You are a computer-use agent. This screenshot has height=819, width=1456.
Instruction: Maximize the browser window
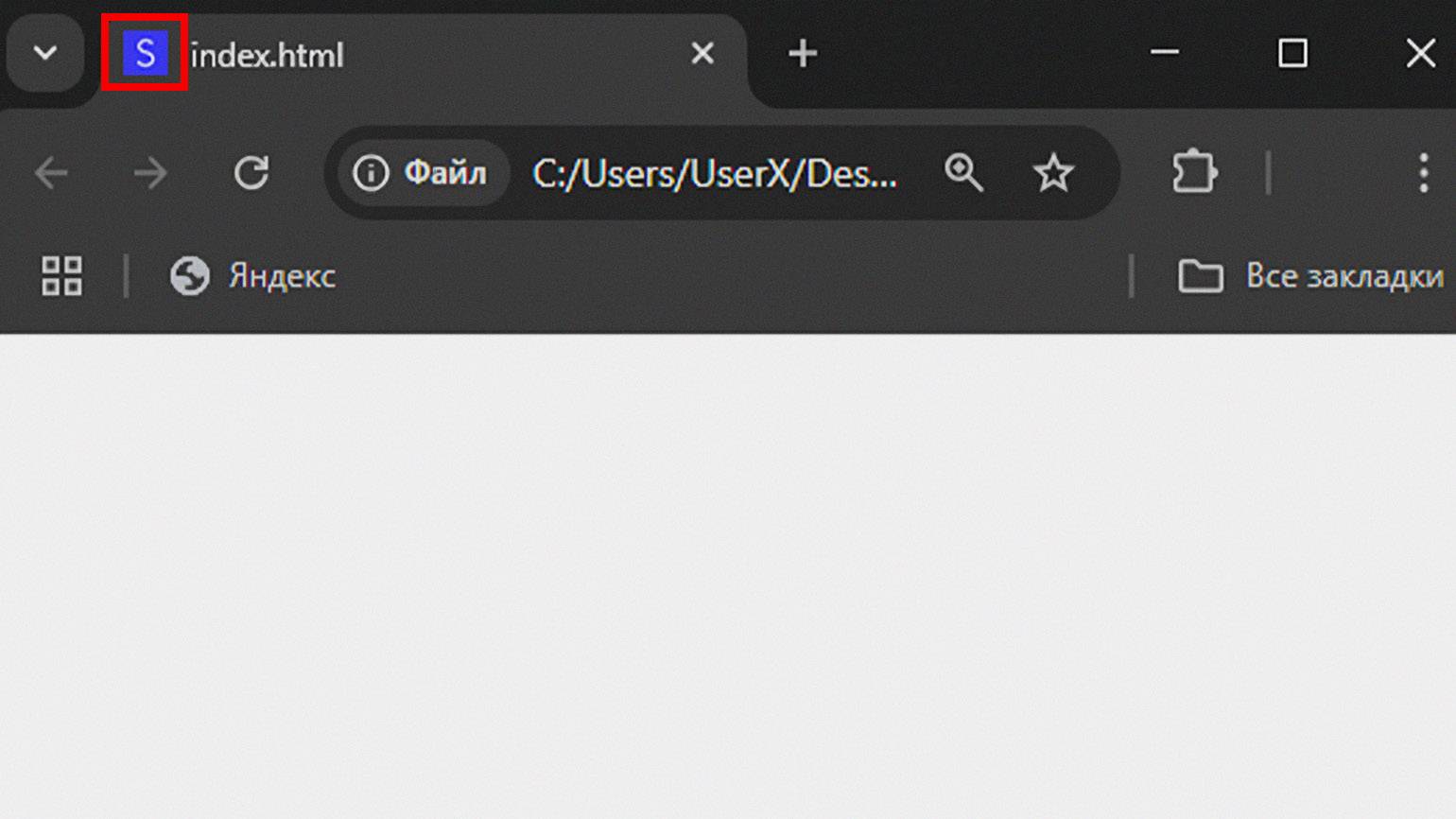pos(1292,53)
